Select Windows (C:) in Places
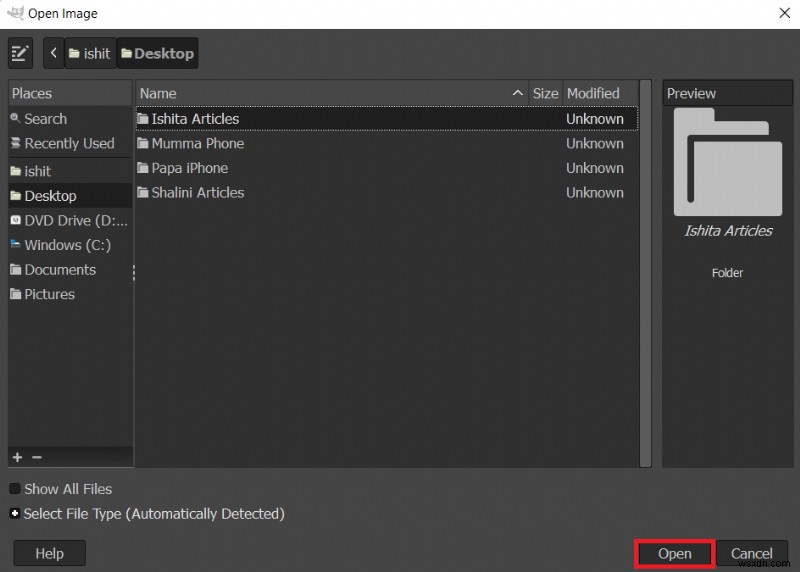This screenshot has width=800, height=572. tap(70, 245)
